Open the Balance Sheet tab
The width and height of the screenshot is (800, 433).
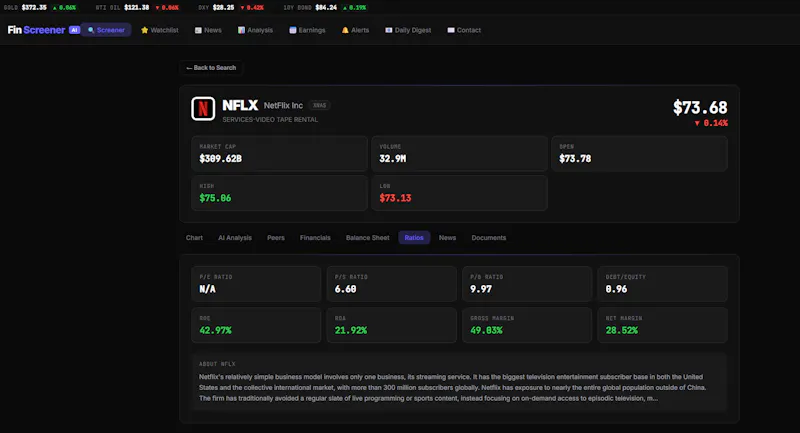pyautogui.click(x=367, y=238)
